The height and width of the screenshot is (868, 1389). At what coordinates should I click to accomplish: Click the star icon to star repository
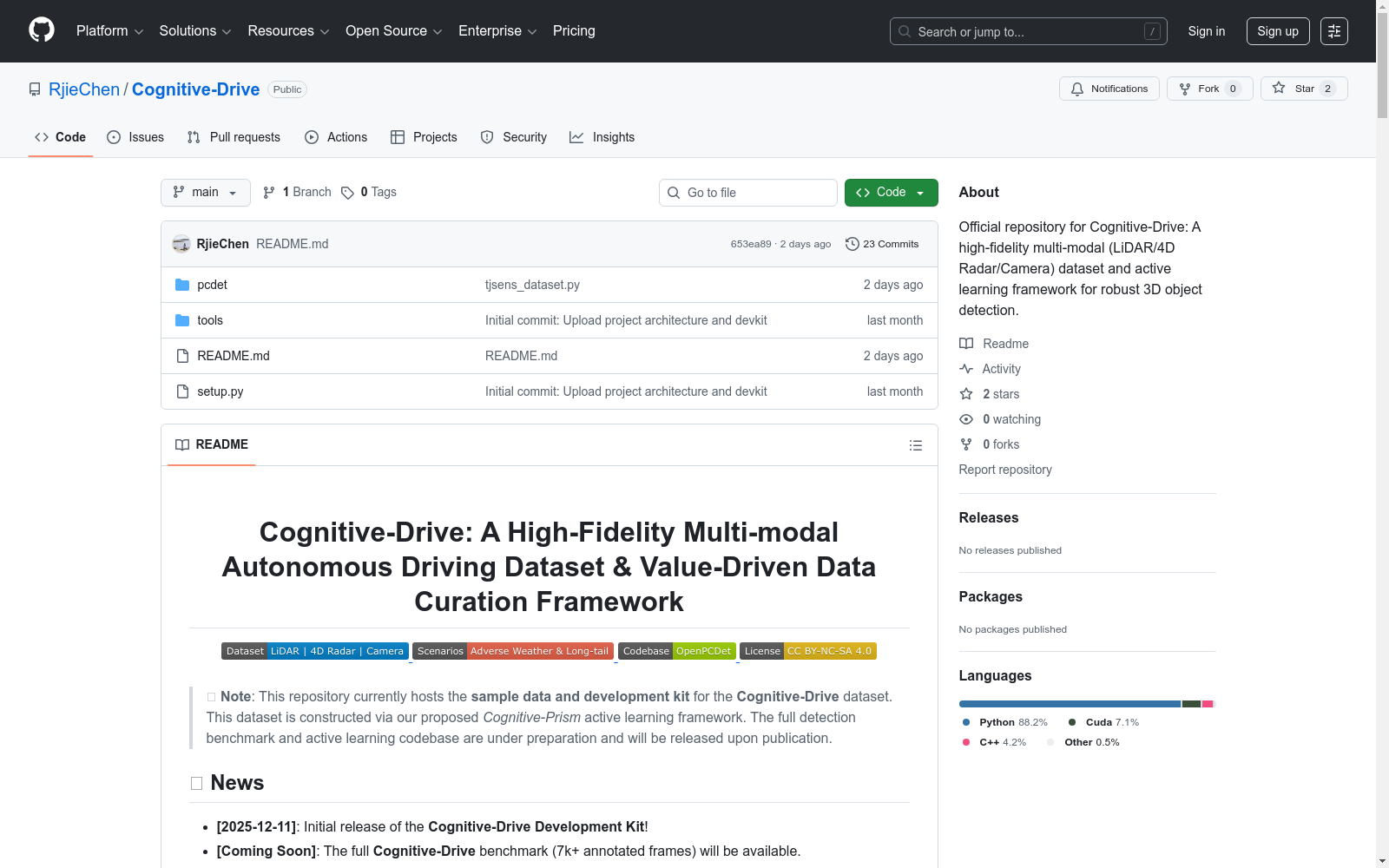click(1279, 88)
